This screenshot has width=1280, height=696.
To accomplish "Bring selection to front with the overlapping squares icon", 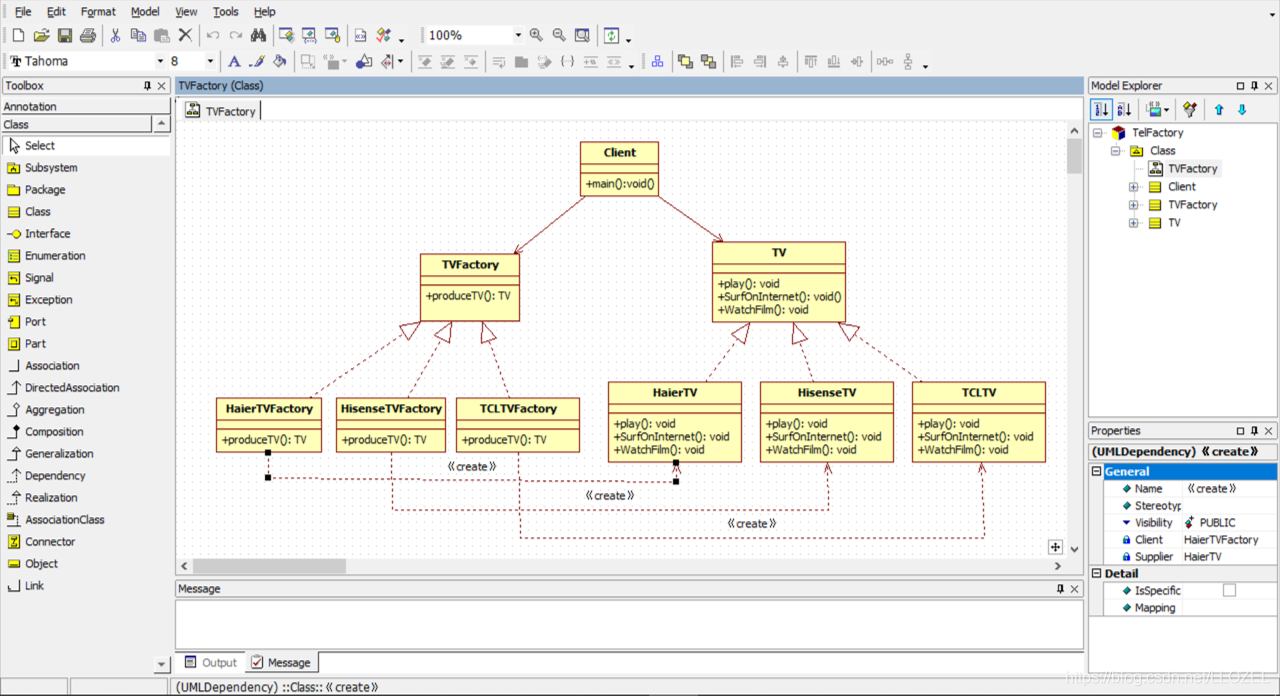I will 685,61.
